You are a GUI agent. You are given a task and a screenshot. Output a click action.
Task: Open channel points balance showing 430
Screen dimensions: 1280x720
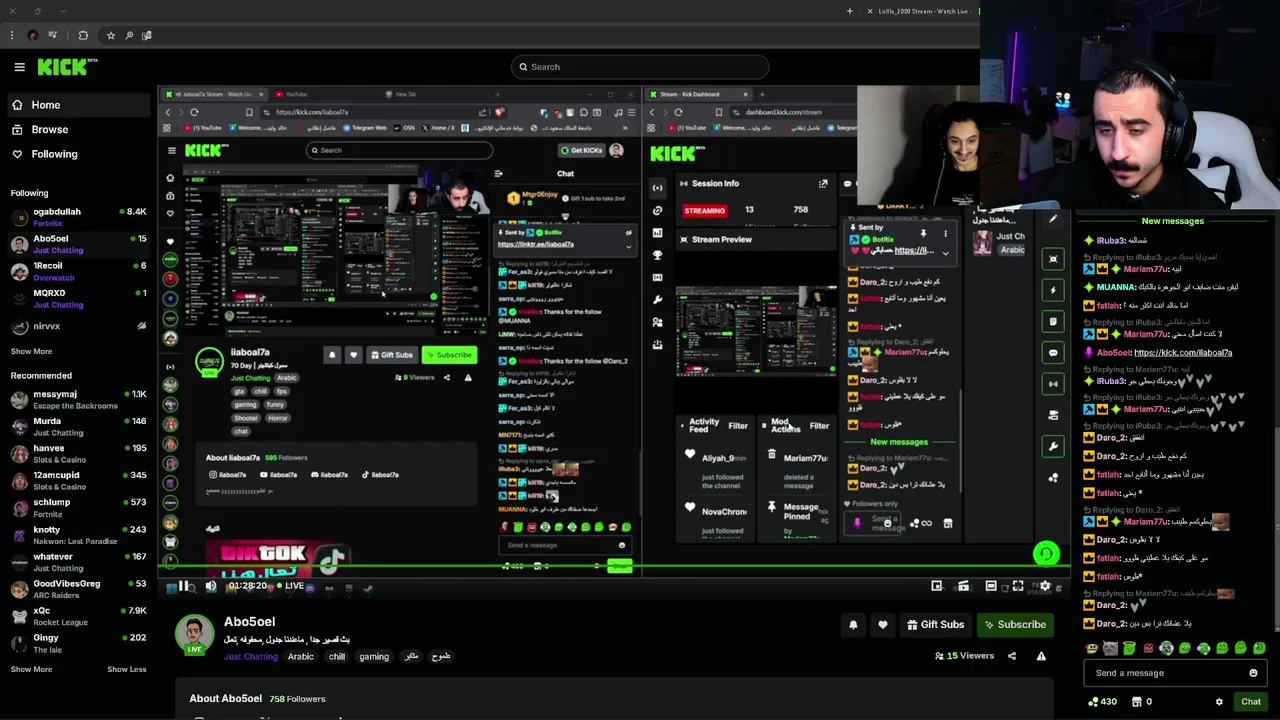click(x=1102, y=702)
